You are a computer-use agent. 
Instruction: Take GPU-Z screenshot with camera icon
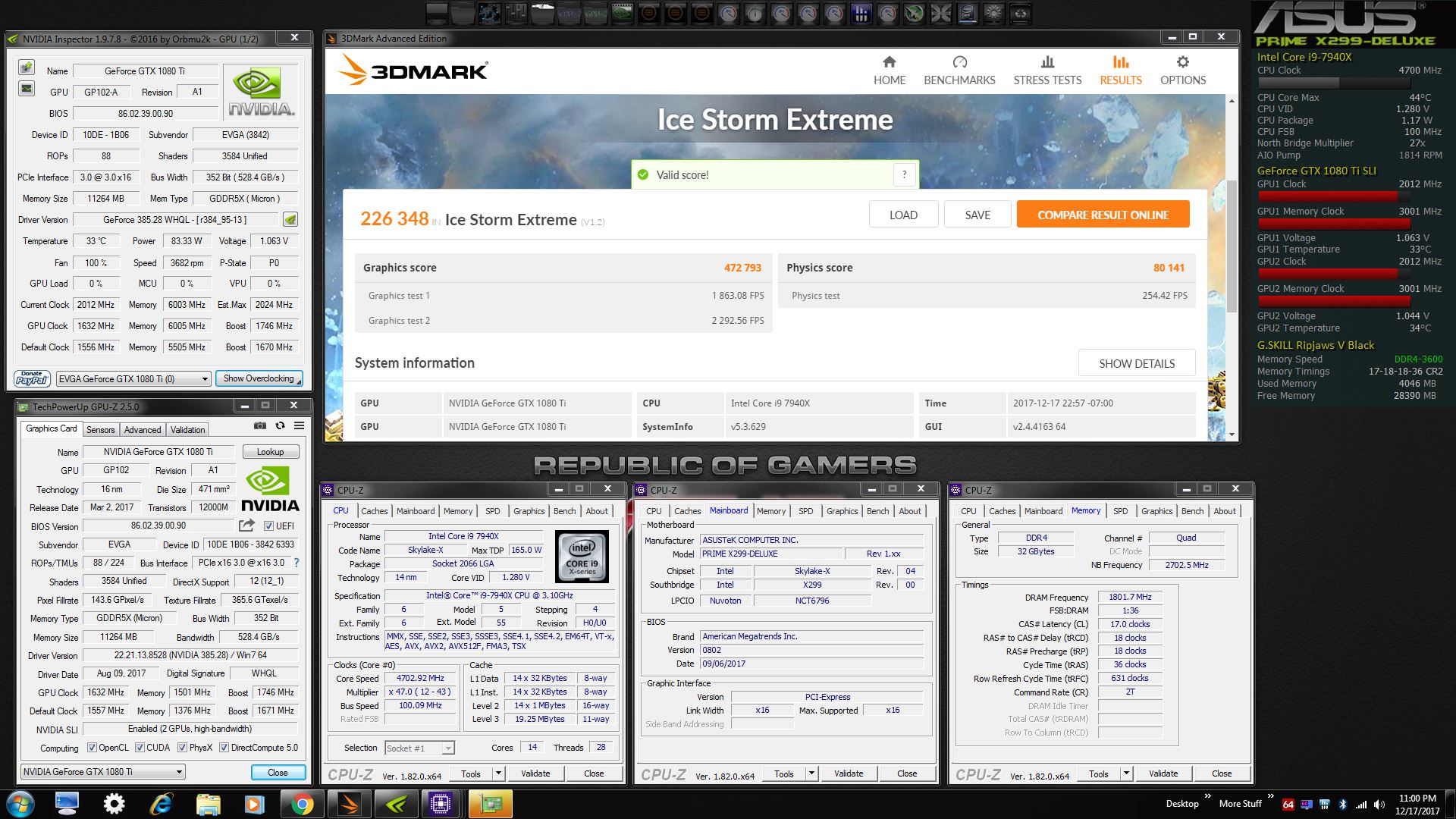click(x=259, y=426)
